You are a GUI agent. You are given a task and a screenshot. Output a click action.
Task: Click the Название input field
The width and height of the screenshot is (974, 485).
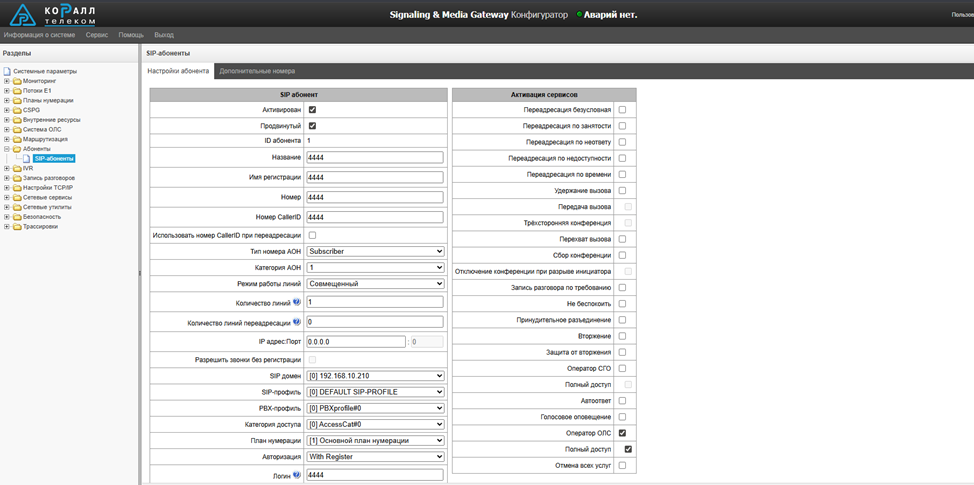(375, 158)
